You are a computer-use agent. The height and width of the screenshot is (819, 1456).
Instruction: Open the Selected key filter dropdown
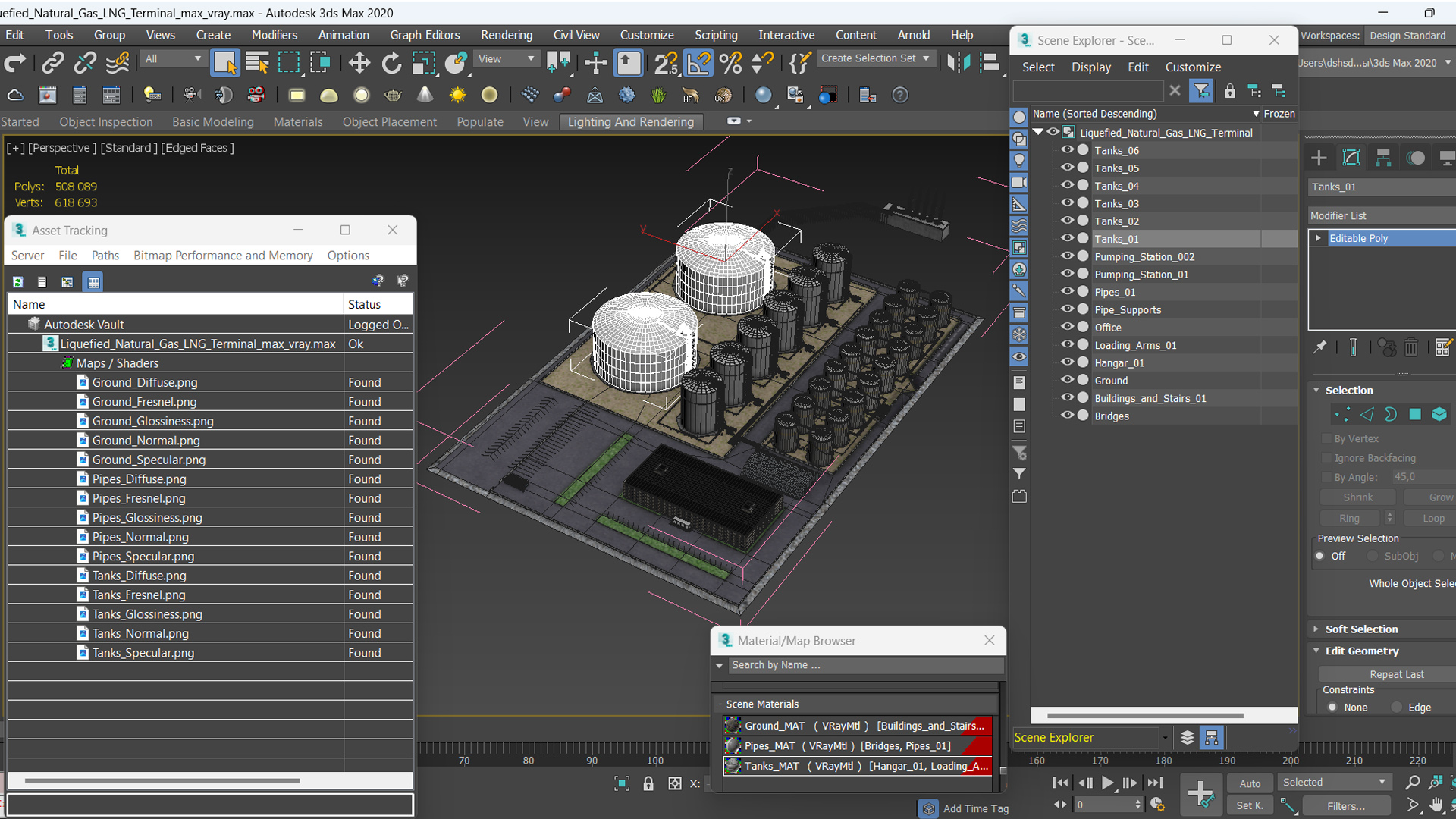tap(1334, 783)
